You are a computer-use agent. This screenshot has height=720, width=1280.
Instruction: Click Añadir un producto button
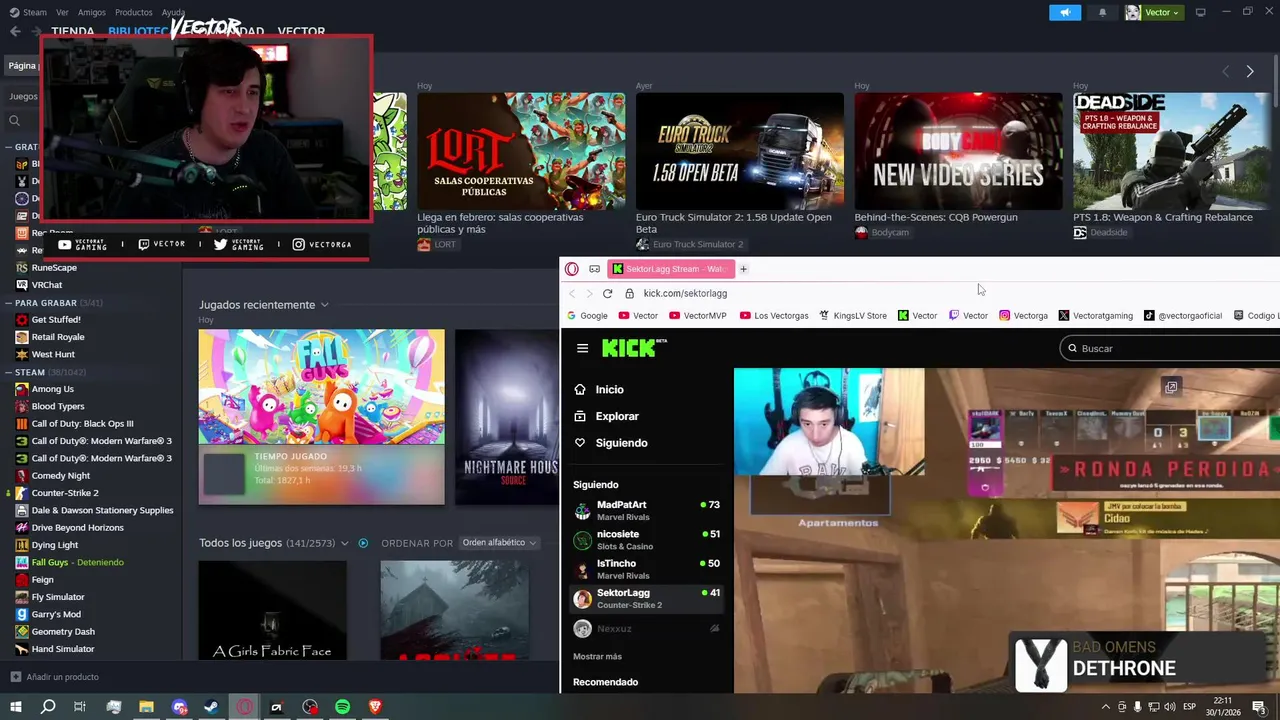(55, 677)
